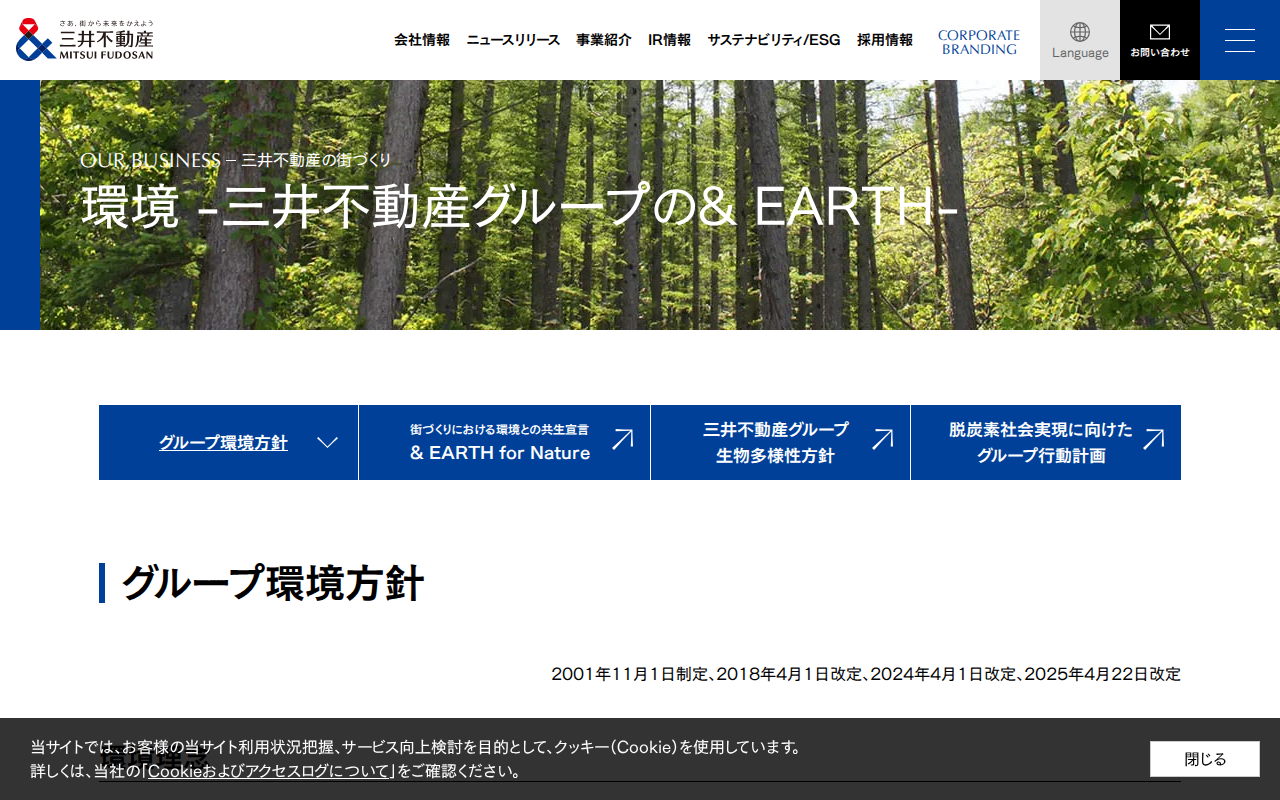This screenshot has height=800, width=1280.
Task: Click the revision dates text line
Action: click(866, 674)
